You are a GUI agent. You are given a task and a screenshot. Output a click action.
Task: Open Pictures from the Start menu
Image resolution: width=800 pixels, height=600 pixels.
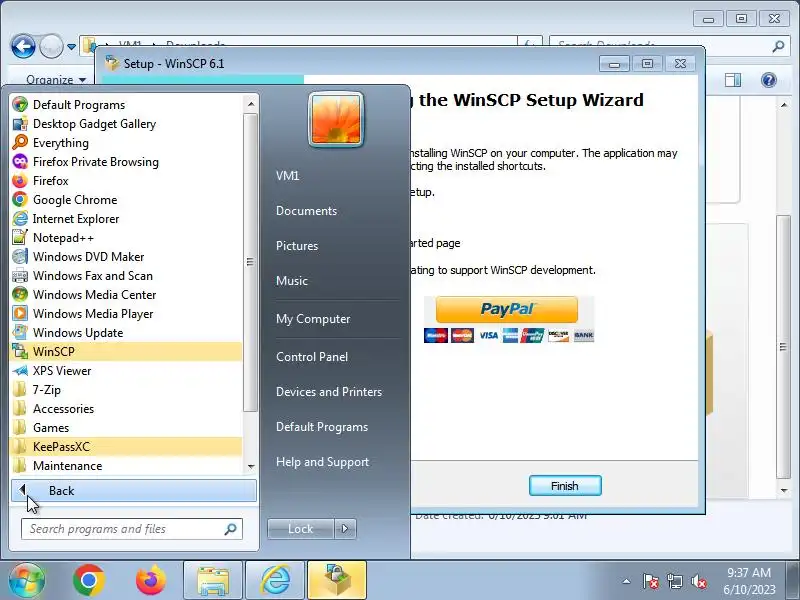click(x=297, y=245)
